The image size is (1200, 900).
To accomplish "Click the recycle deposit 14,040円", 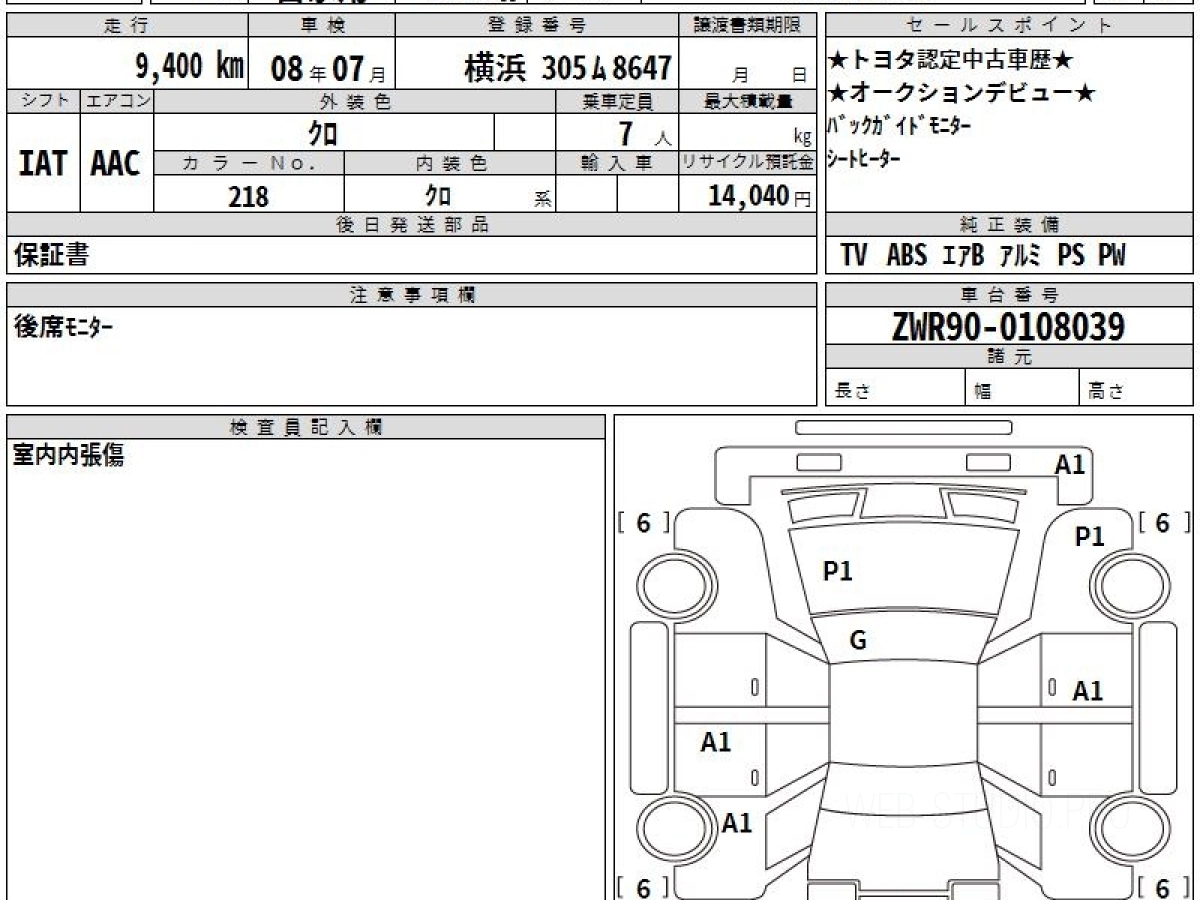I will 759,195.
